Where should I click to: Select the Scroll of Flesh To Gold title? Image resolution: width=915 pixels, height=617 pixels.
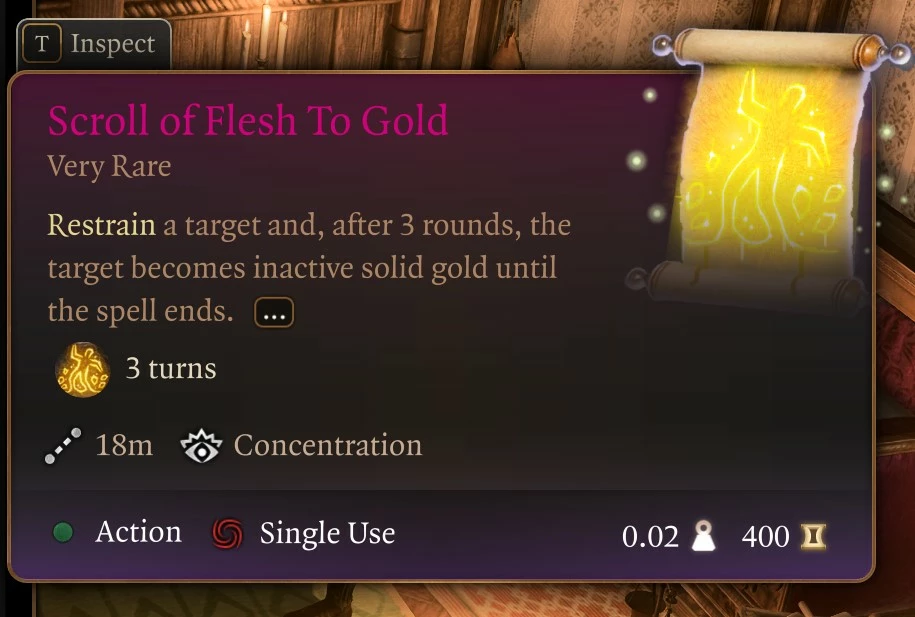[248, 120]
